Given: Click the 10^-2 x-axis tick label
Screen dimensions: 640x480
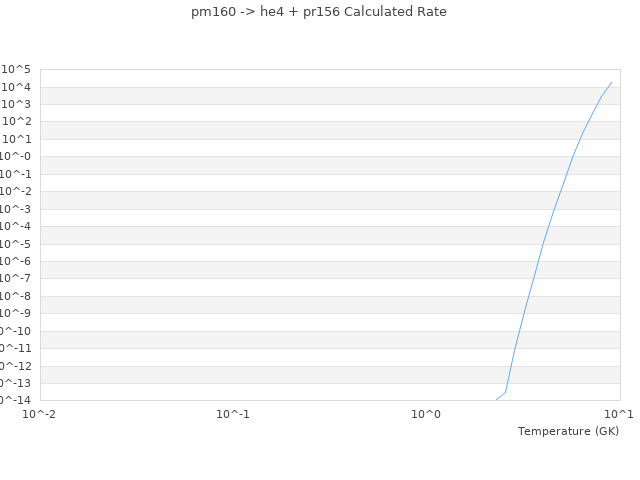Looking at the screenshot, I should coord(40,413).
